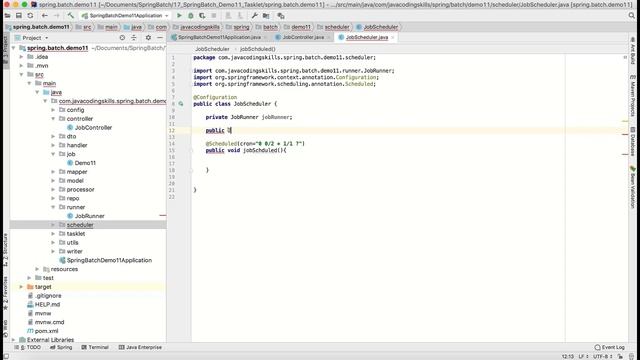Click the gutter icon beside class JobScheduler
640x360 pixels.
pyautogui.click(x=181, y=104)
